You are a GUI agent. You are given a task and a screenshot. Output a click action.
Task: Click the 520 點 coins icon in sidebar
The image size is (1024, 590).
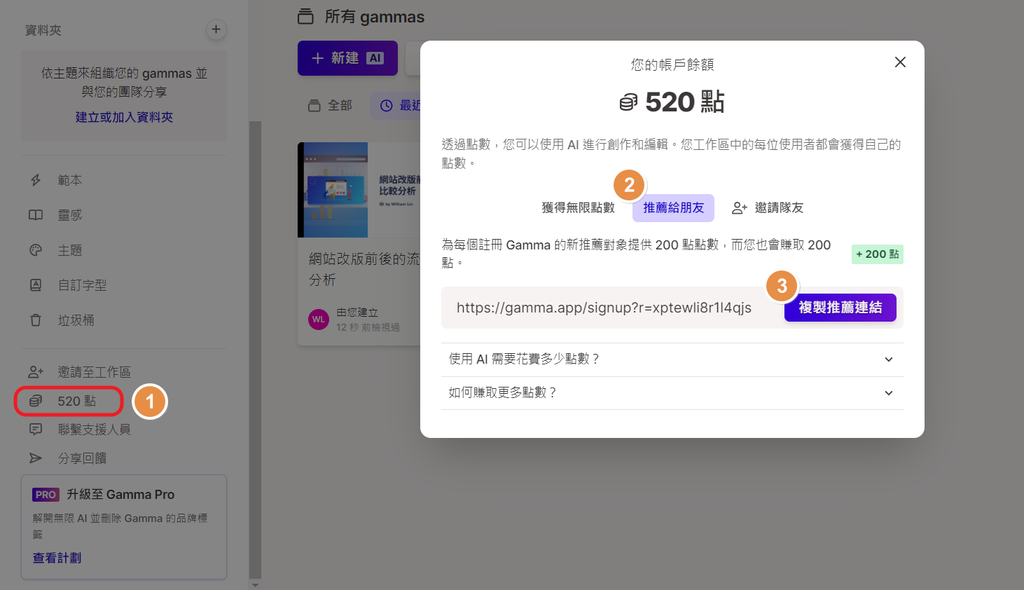[x=36, y=401]
